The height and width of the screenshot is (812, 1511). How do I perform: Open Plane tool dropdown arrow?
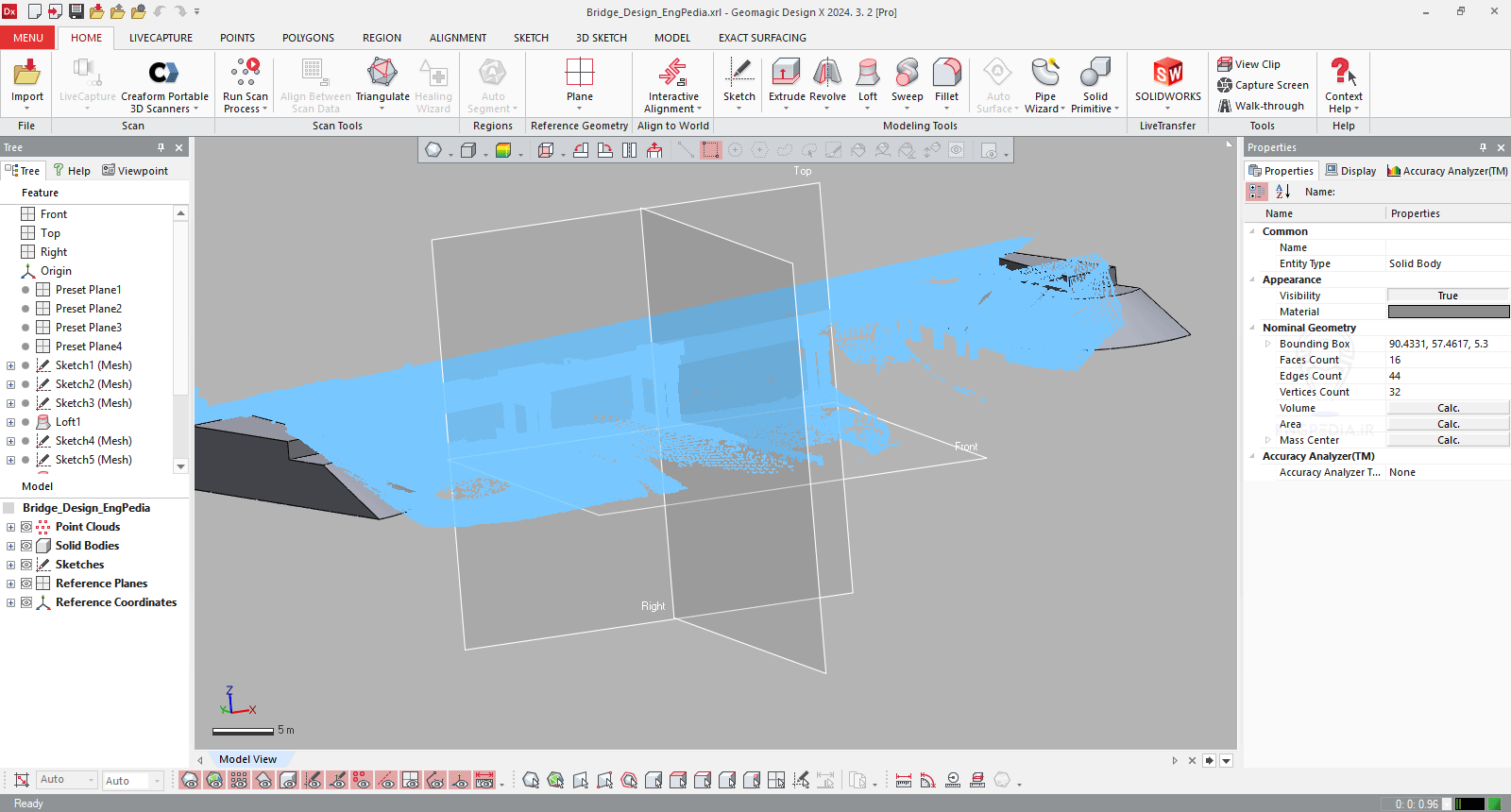pos(580,109)
